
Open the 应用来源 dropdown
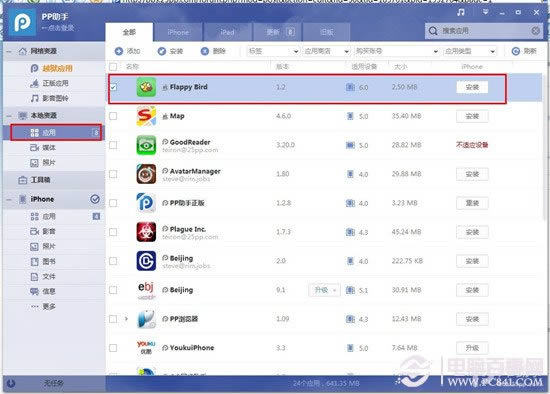point(327,51)
